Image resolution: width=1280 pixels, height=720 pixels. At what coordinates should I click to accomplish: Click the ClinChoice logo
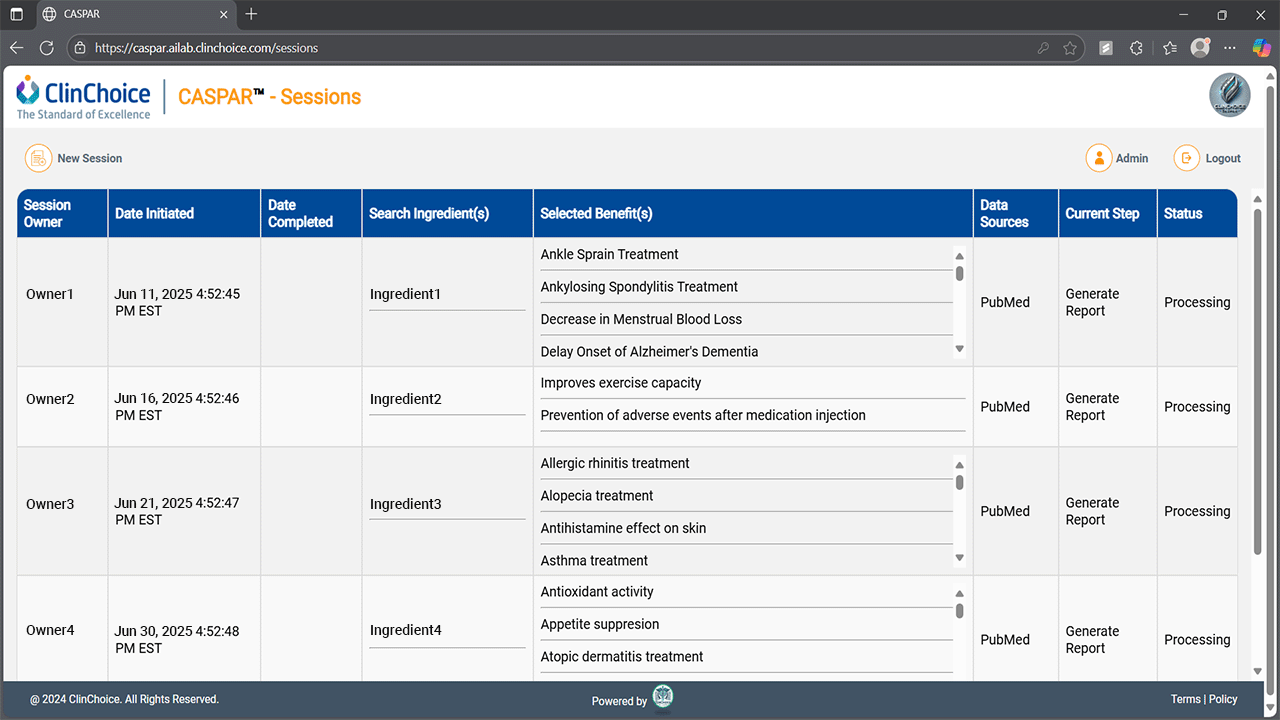pos(84,97)
